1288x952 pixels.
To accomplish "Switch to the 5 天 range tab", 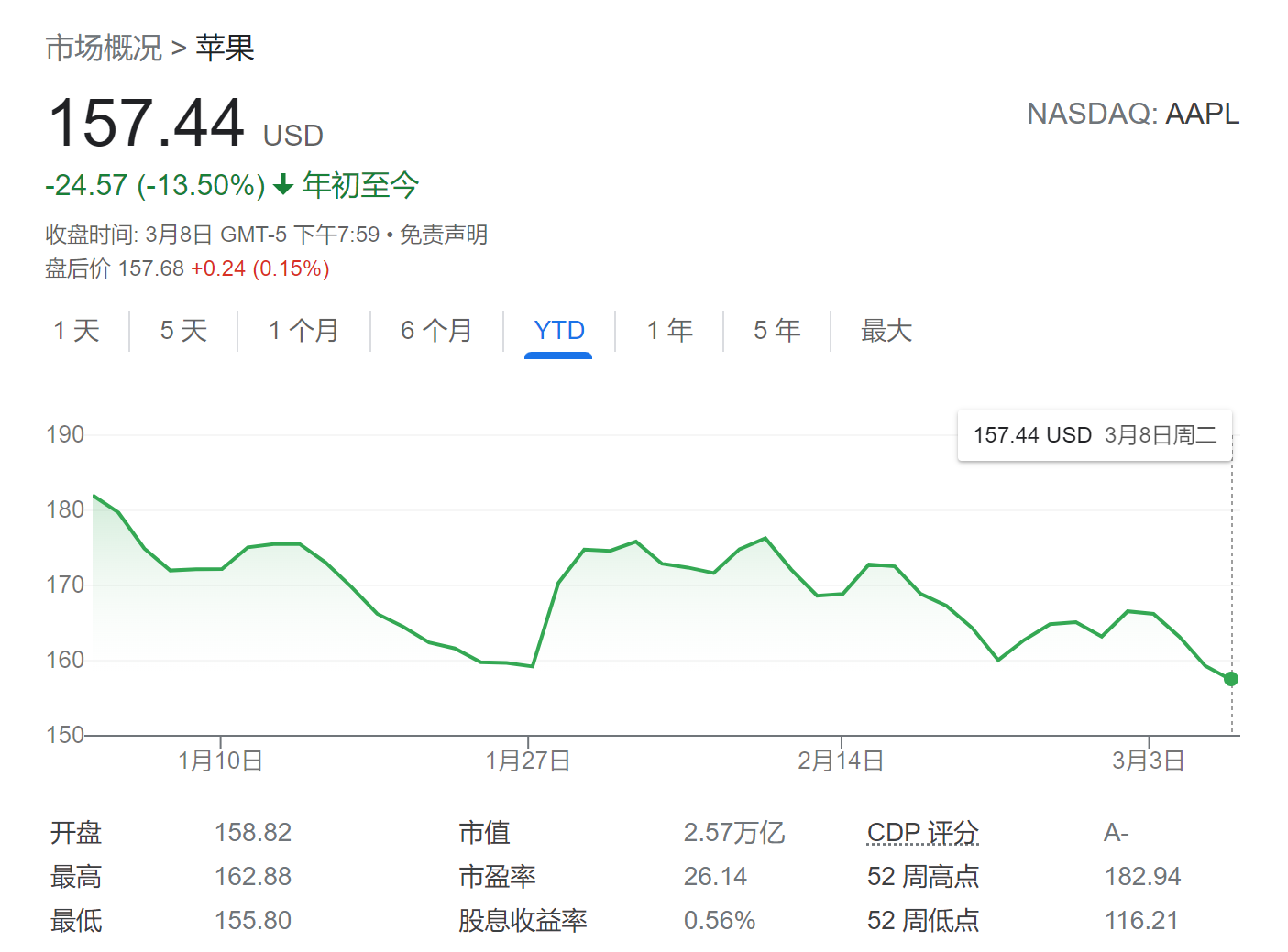I will click(183, 330).
